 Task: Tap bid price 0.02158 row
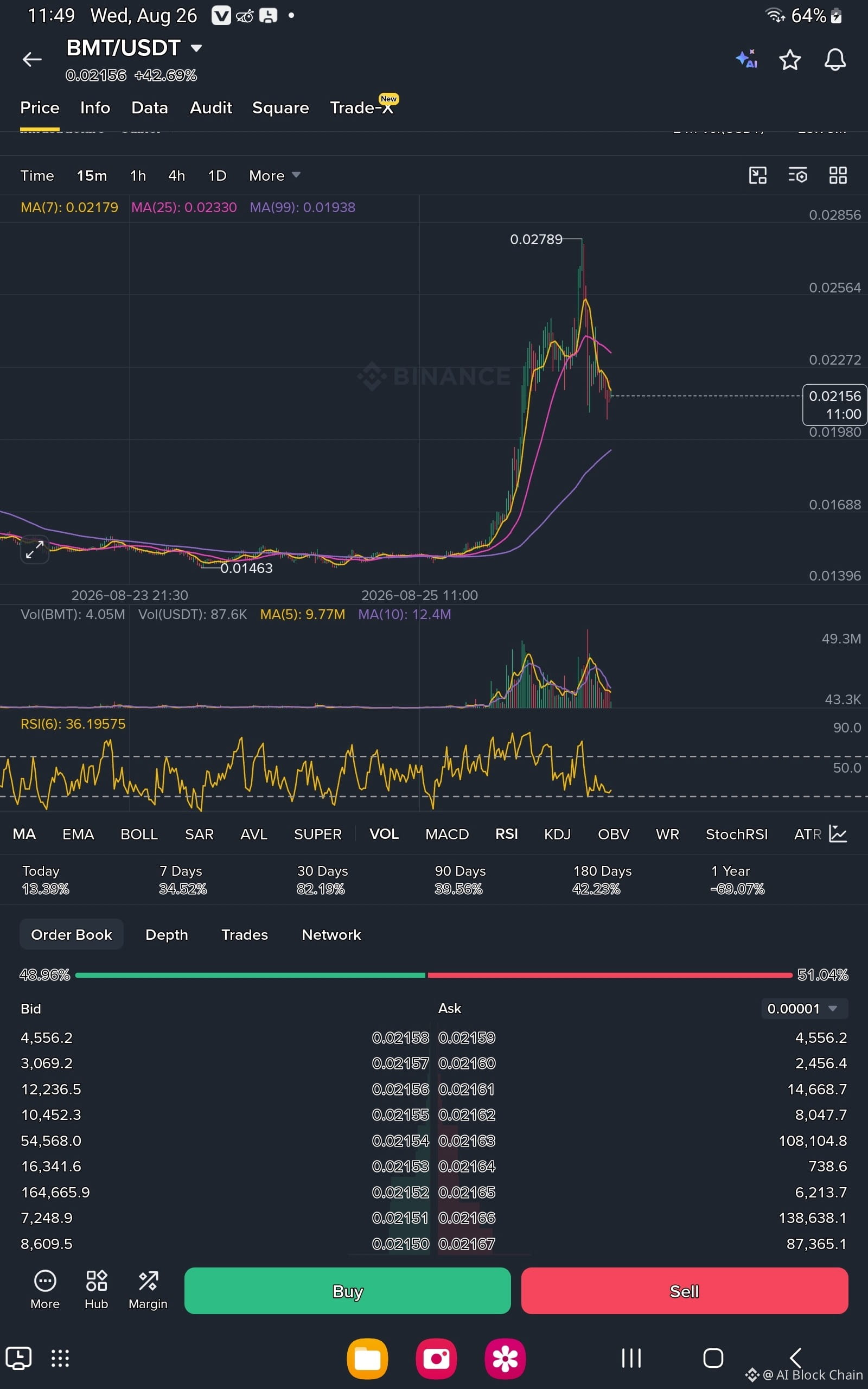225,1038
